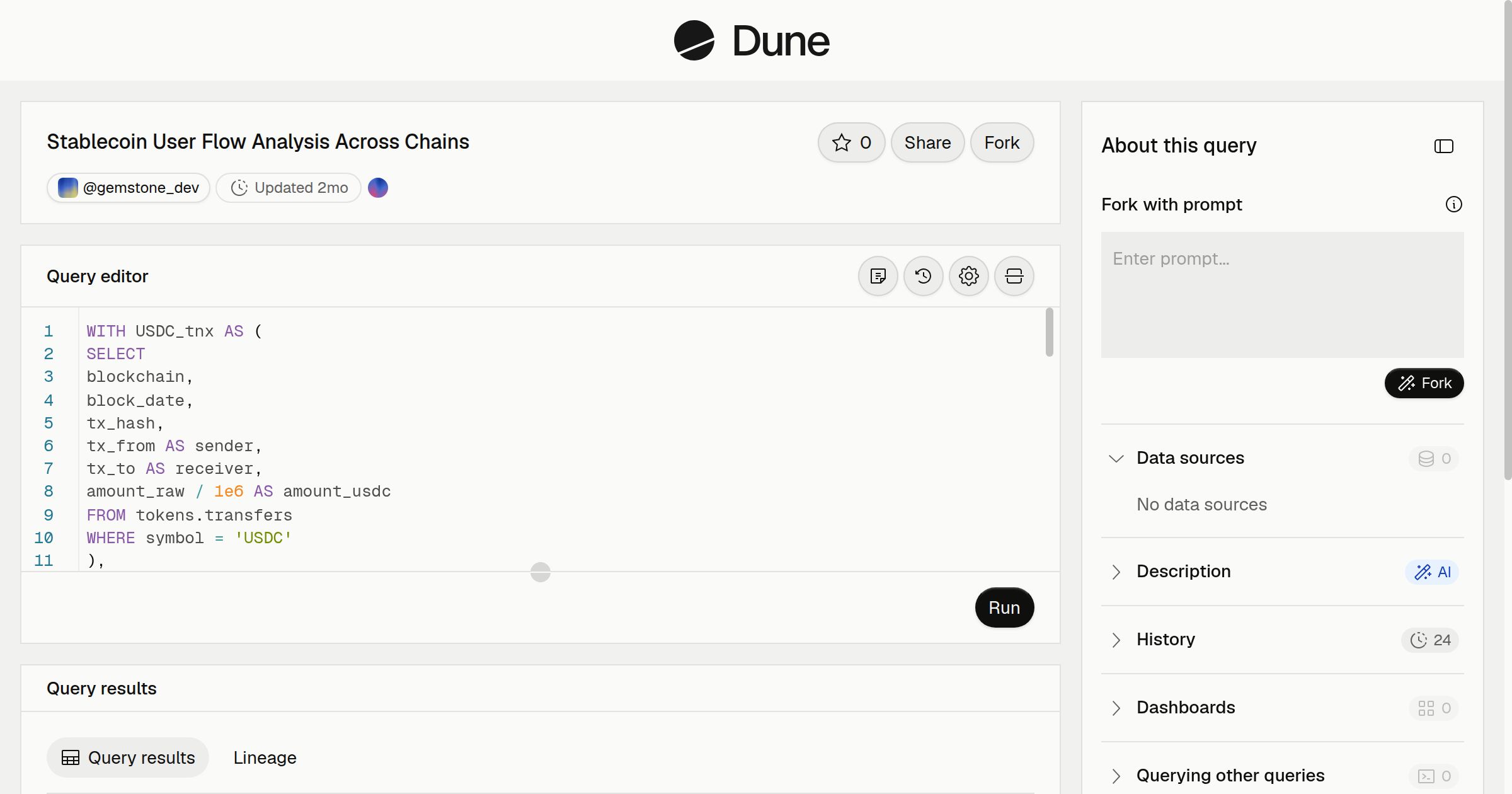
Task: Click the query editor vertical scrollbar
Action: pos(1050,332)
